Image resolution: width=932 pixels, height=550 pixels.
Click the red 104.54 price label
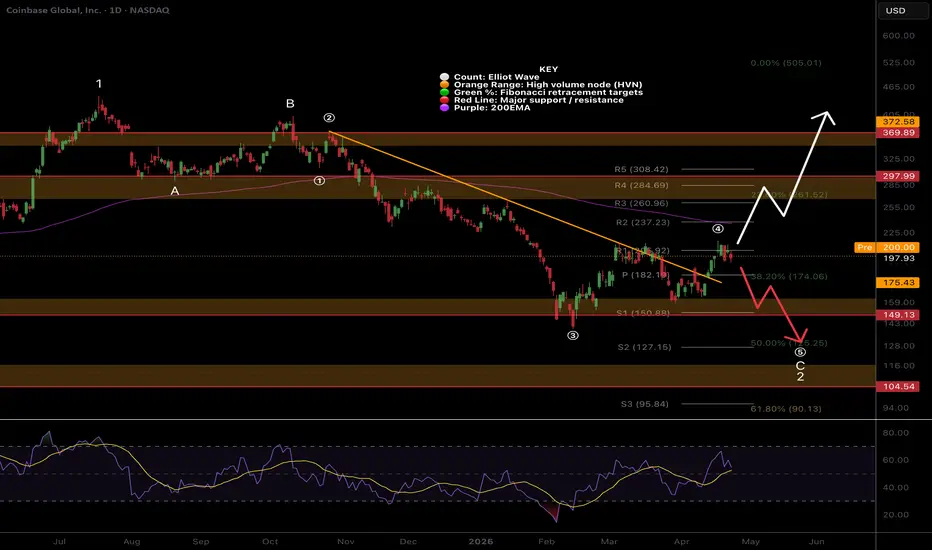point(898,386)
